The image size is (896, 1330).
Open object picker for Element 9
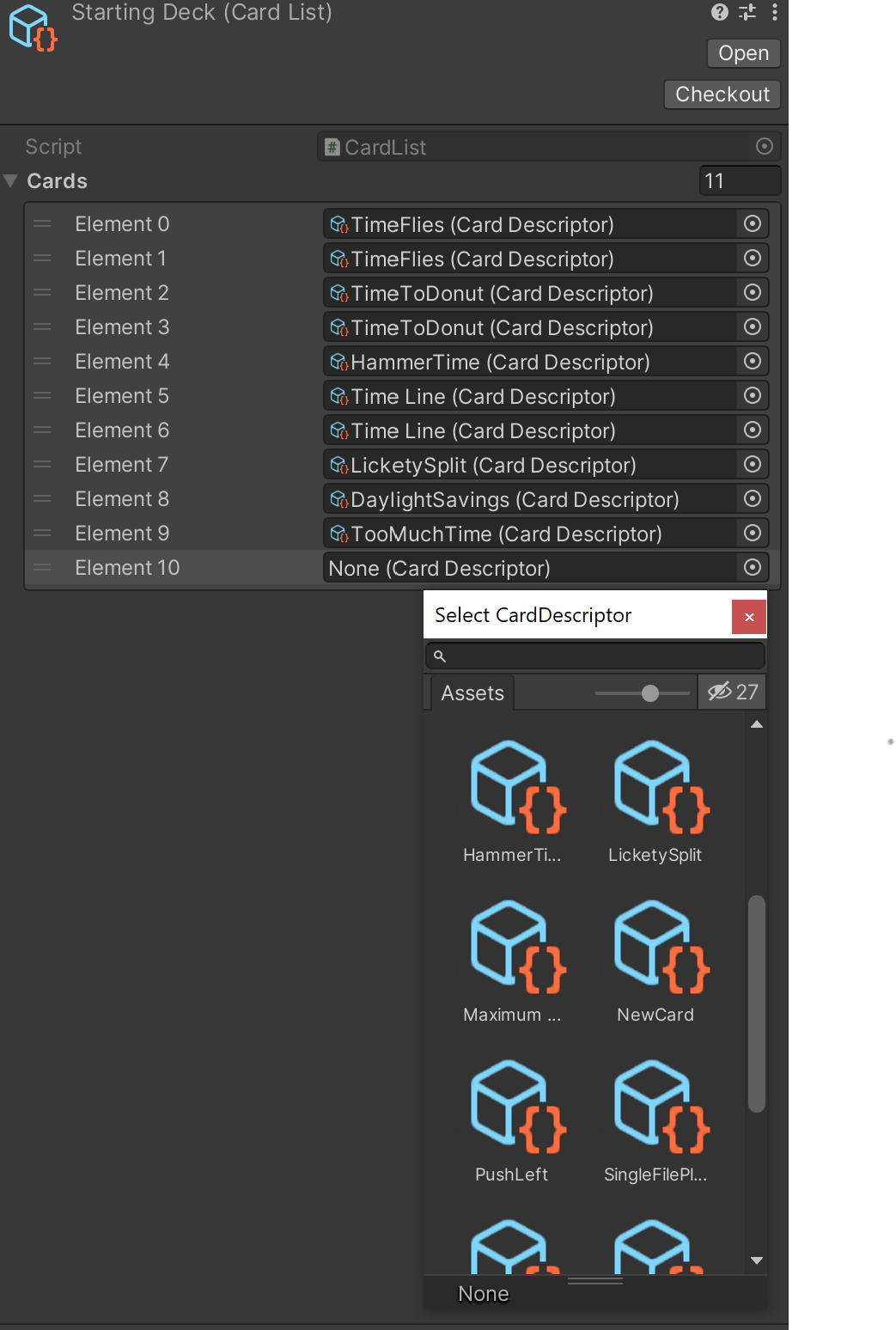753,534
